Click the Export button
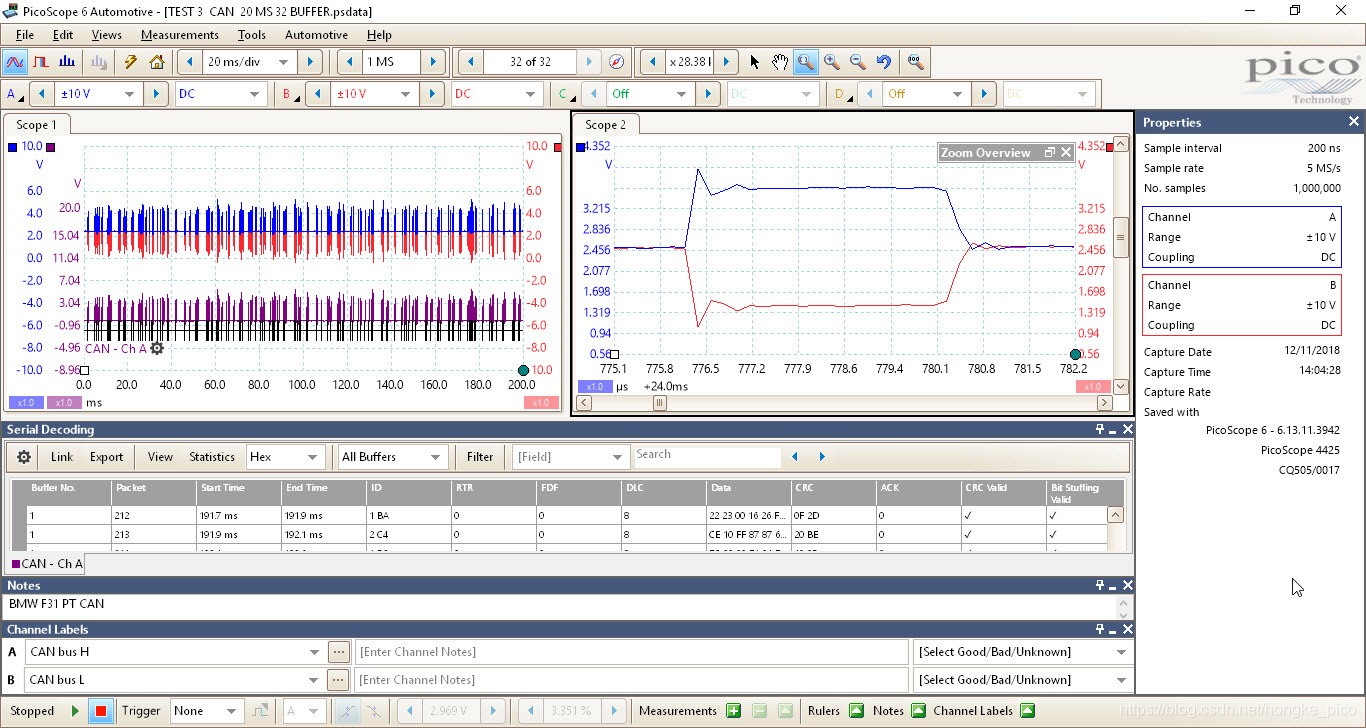 tap(106, 457)
